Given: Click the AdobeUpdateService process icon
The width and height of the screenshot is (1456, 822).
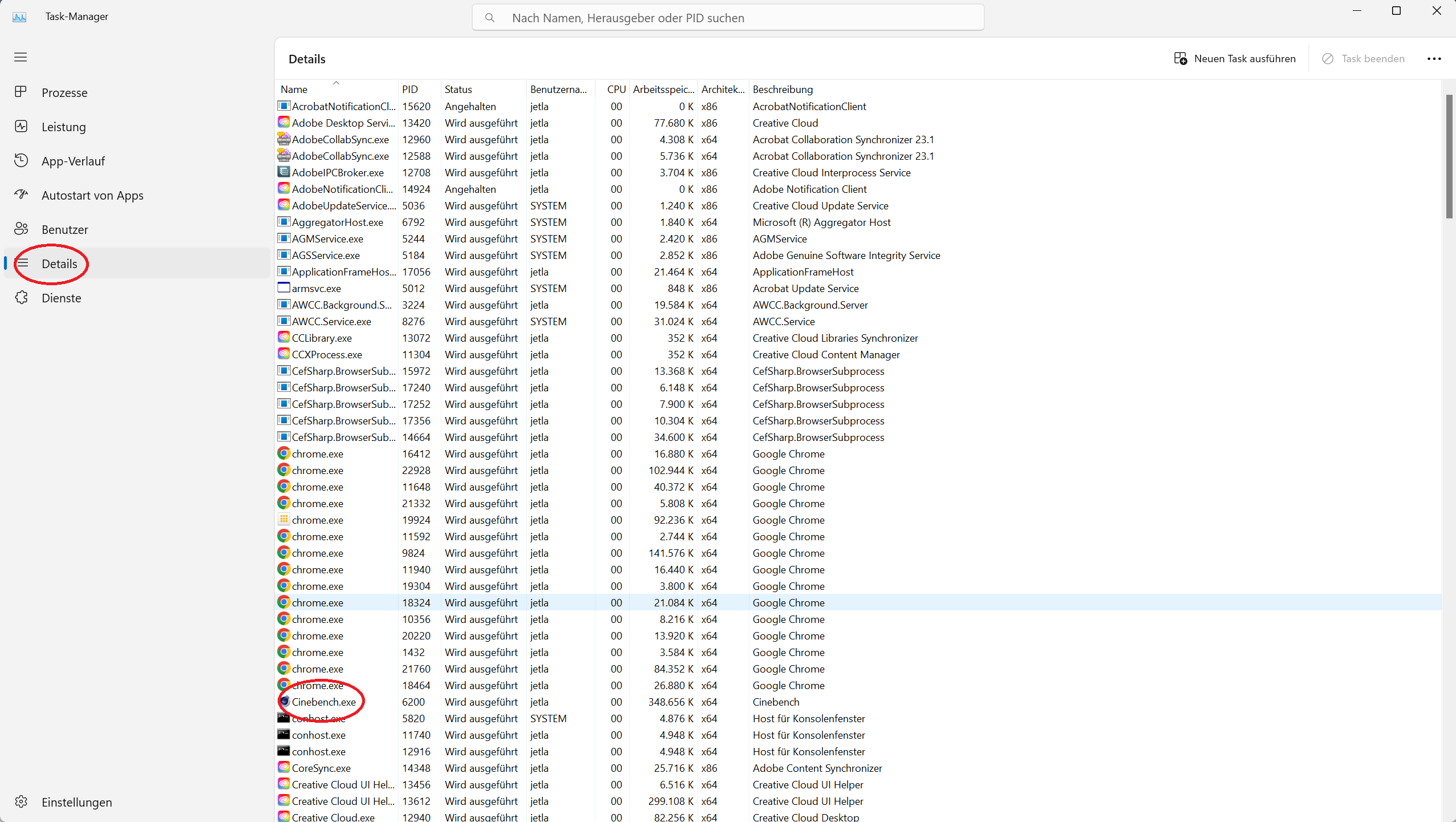Looking at the screenshot, I should coord(283,205).
